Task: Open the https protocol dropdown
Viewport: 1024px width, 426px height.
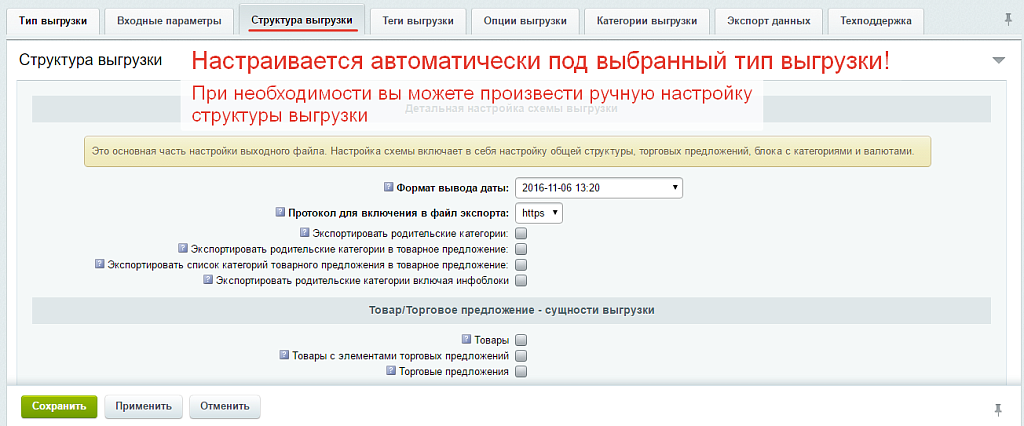Action: click(x=539, y=212)
